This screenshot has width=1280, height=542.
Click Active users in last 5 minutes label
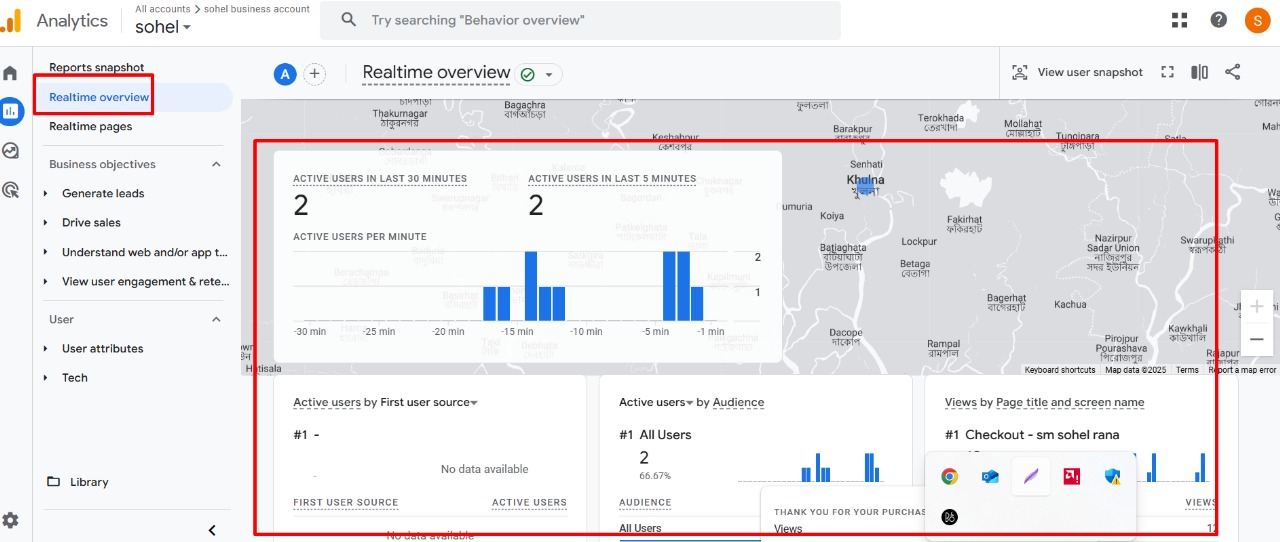tap(612, 178)
